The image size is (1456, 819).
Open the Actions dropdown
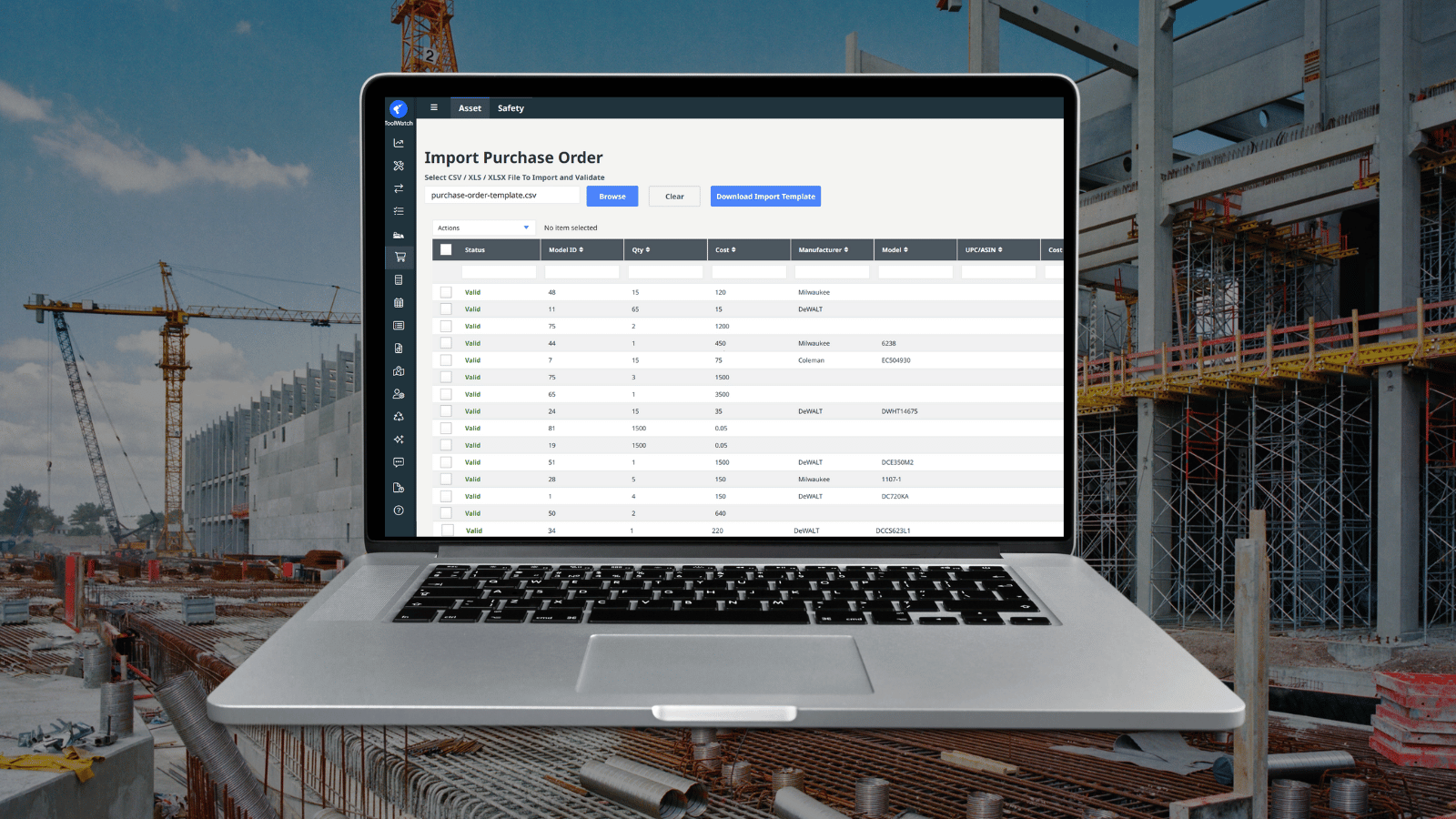click(482, 227)
